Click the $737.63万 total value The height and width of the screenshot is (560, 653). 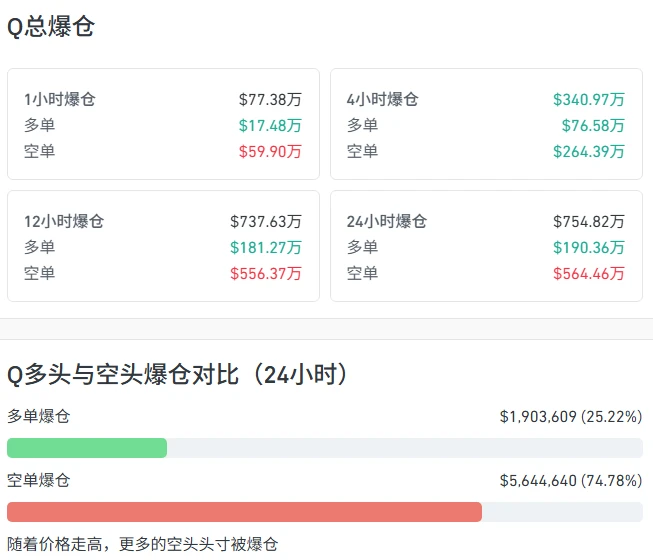266,222
